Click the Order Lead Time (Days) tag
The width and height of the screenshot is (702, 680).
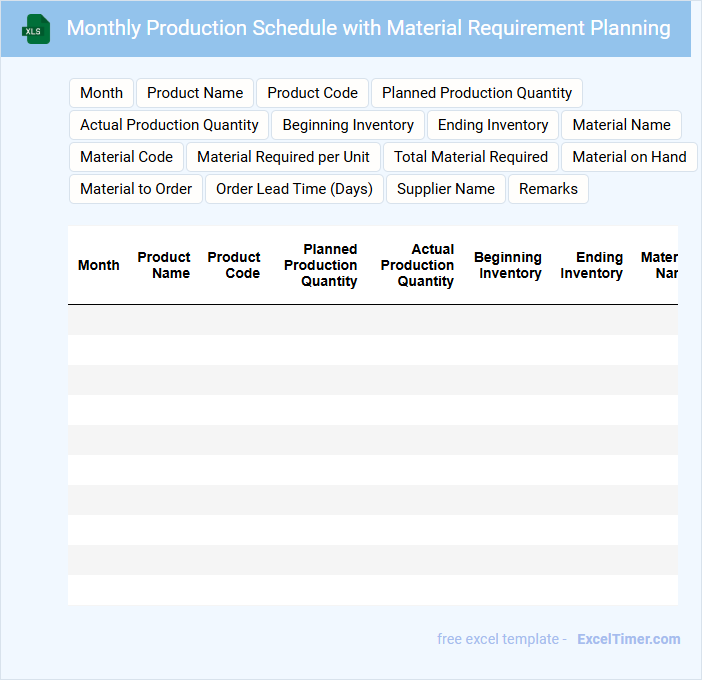pyautogui.click(x=294, y=189)
